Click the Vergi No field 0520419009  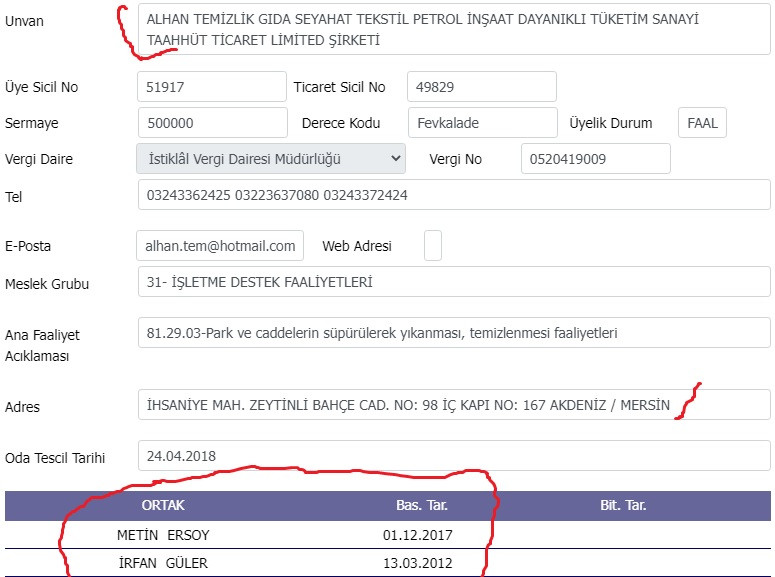coord(596,159)
